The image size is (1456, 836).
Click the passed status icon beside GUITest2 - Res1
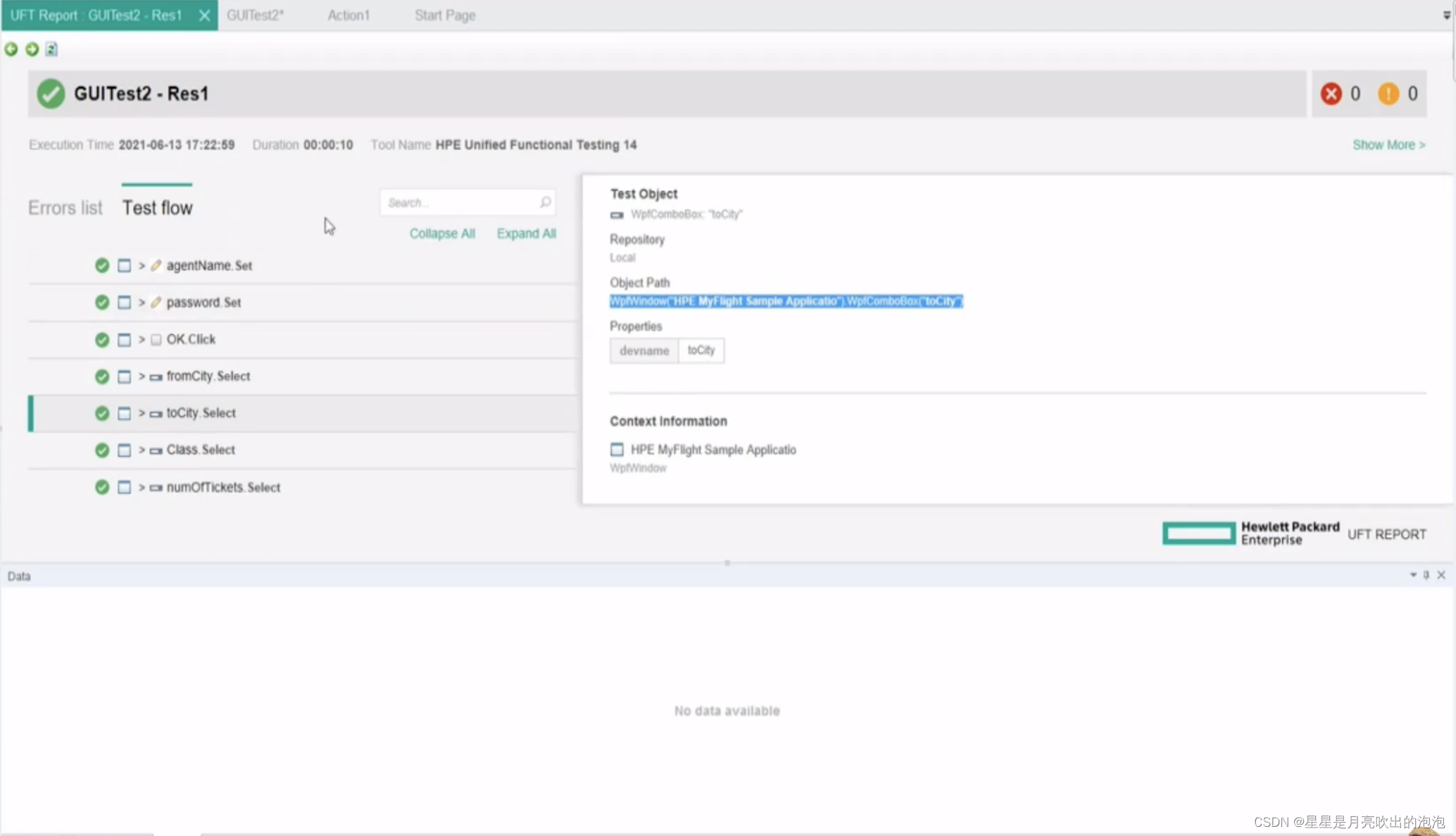tap(51, 94)
